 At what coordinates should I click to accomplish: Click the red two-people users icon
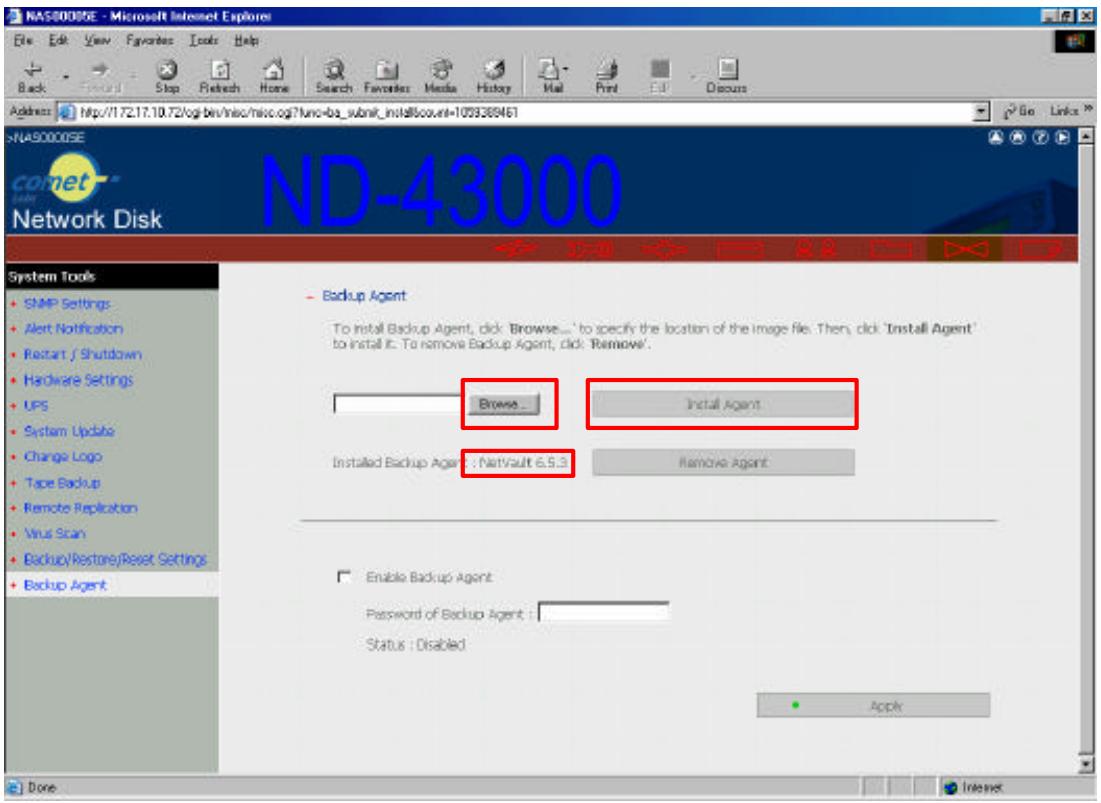click(815, 248)
